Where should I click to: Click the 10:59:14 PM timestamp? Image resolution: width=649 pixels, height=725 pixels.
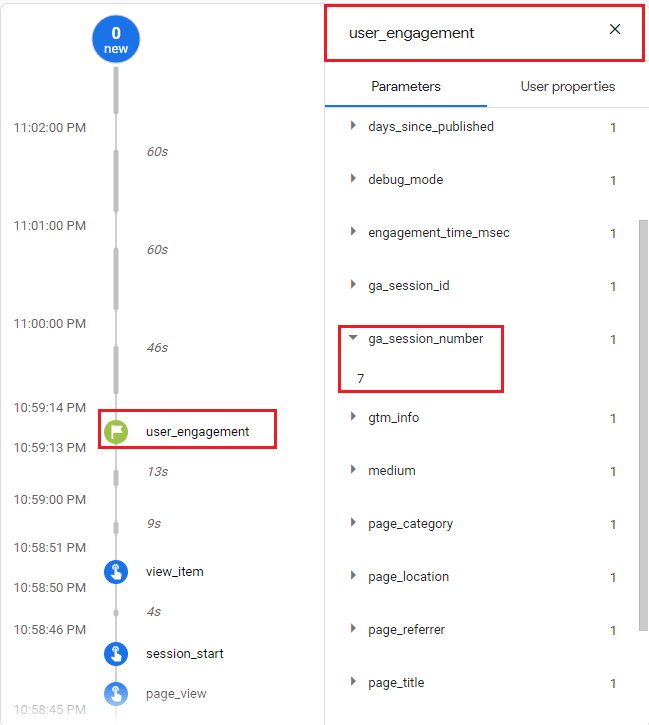point(50,408)
